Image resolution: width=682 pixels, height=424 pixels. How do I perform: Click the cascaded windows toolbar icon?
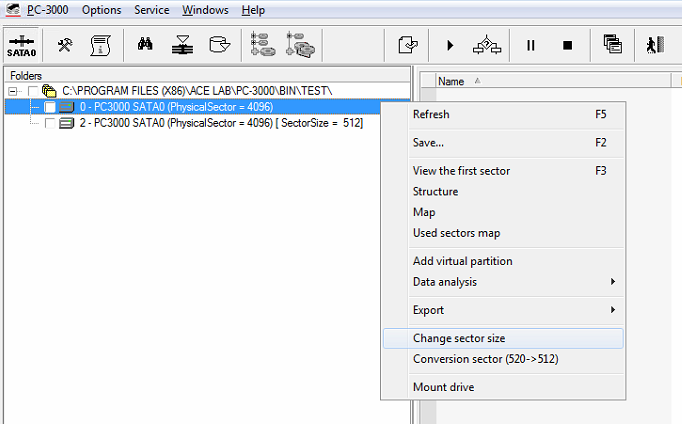pyautogui.click(x=613, y=45)
